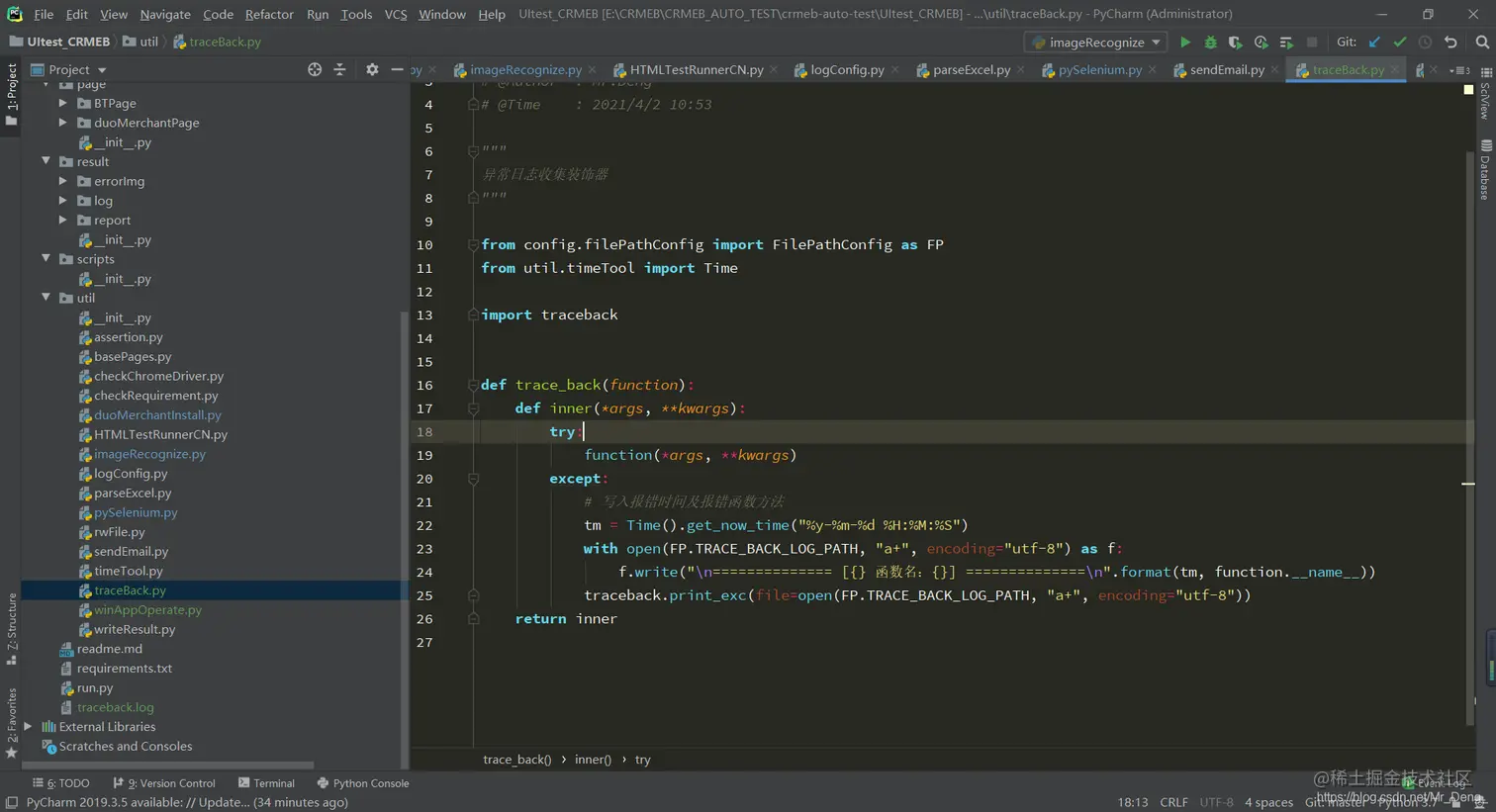
Task: Click the green Run button
Action: click(x=1184, y=43)
